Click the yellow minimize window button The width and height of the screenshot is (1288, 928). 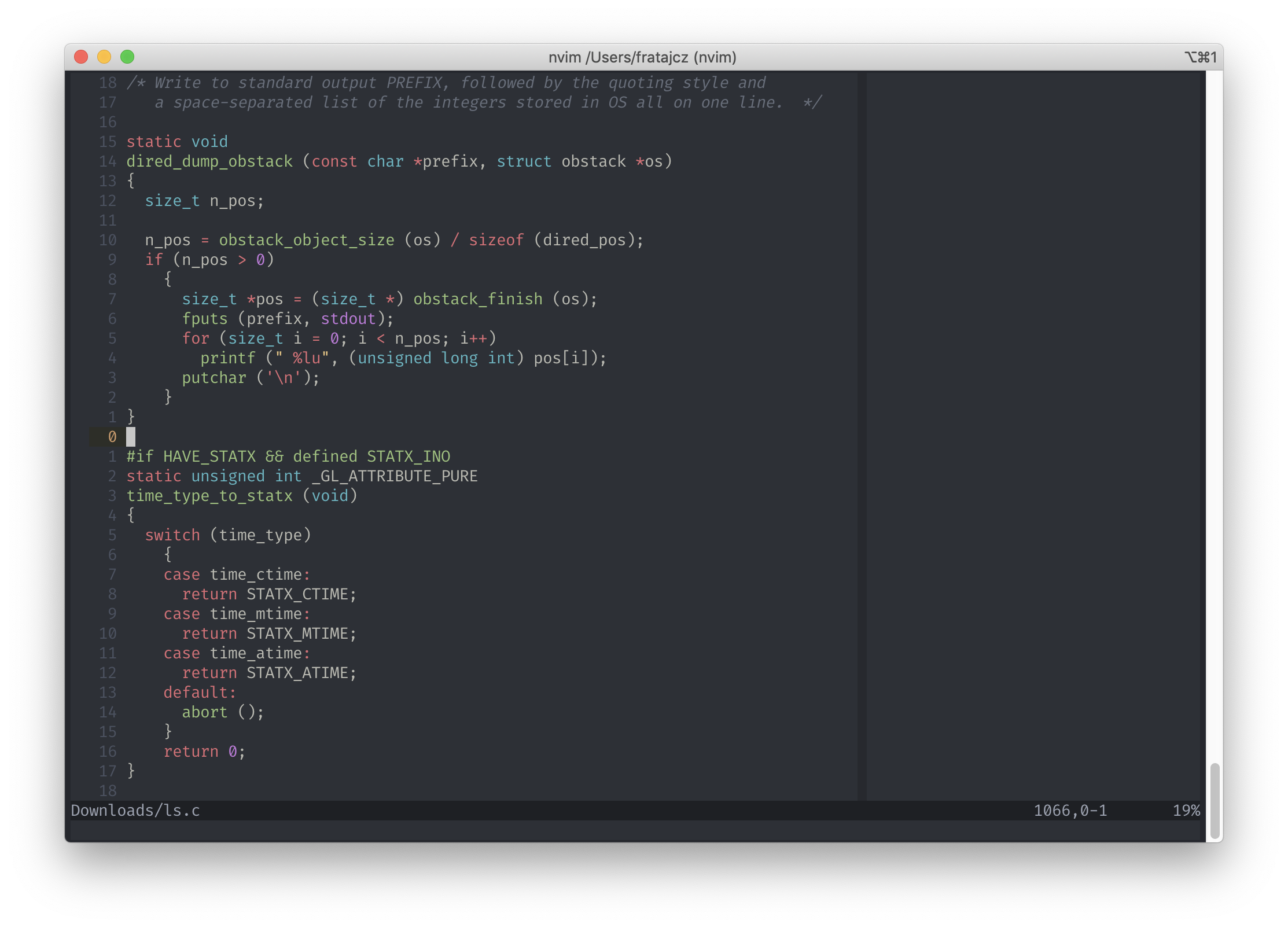coord(104,57)
